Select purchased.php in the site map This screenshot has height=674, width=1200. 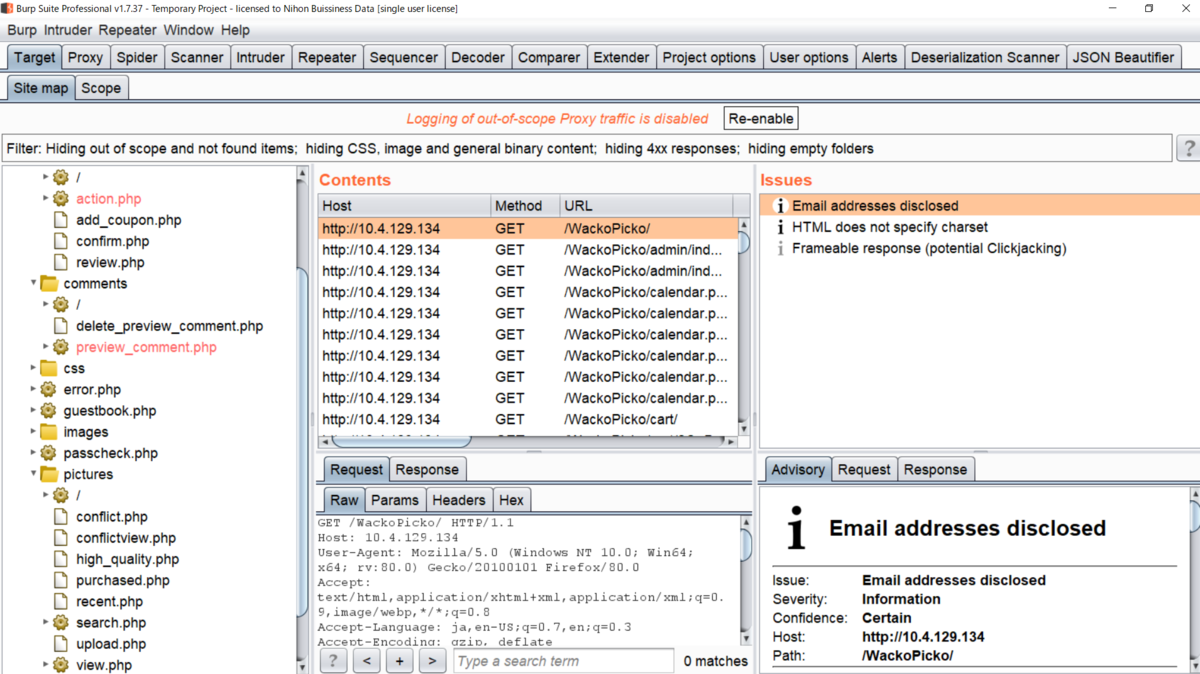[123, 580]
